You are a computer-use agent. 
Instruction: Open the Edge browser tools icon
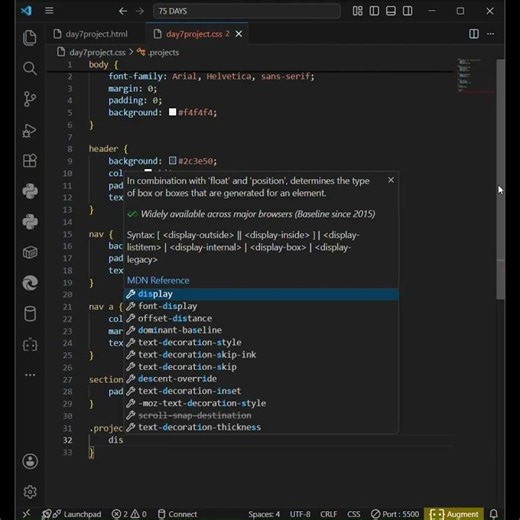pos(30,283)
